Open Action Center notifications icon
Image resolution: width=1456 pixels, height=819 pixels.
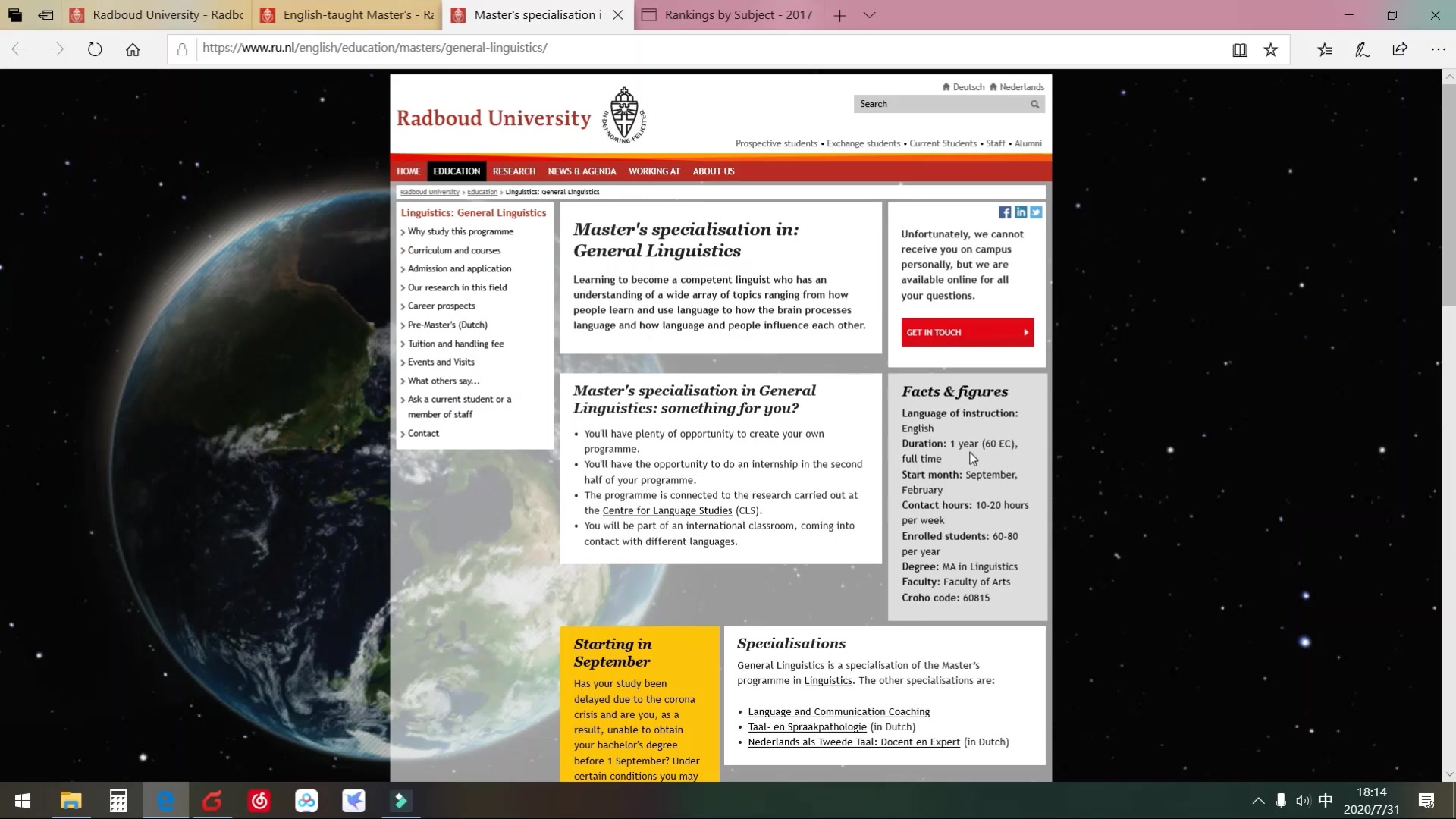(1426, 801)
